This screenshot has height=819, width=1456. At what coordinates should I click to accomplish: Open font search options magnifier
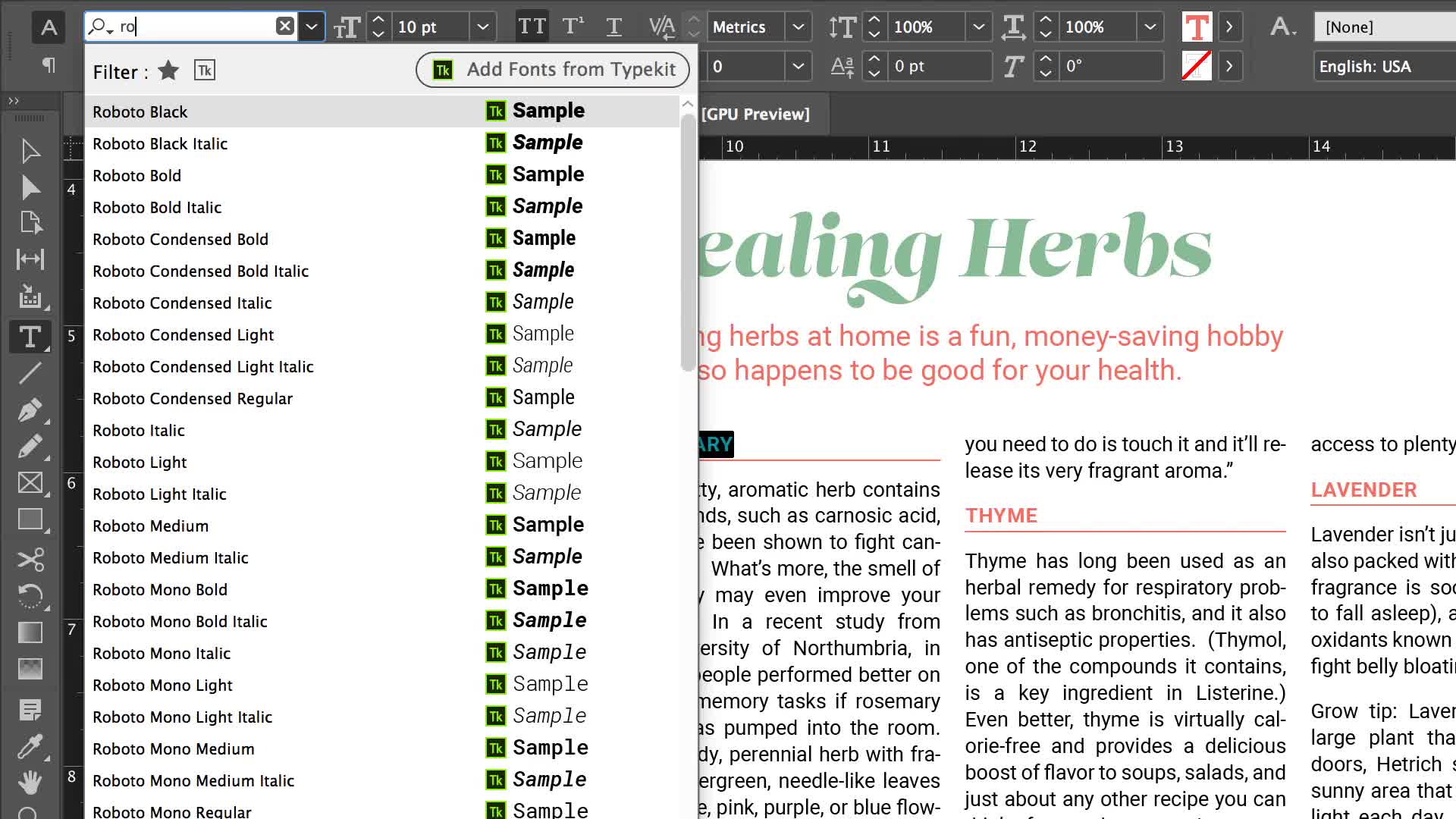100,27
